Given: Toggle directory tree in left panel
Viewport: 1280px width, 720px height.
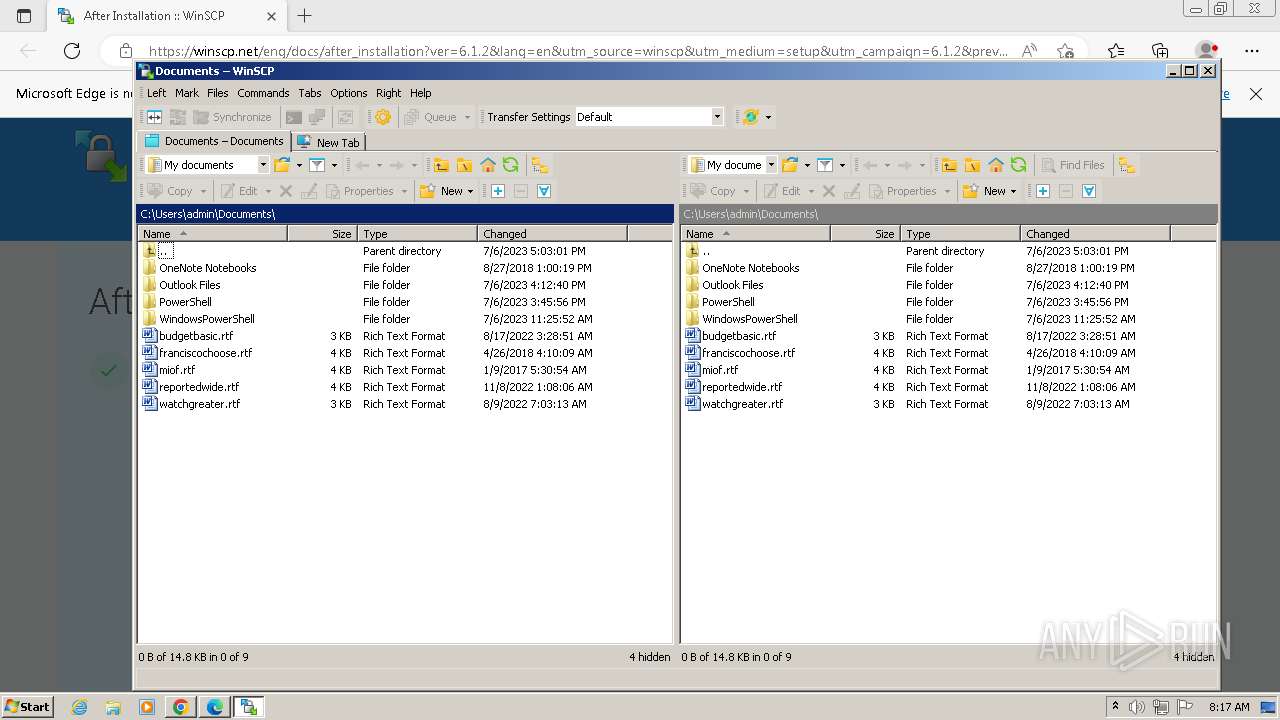Looking at the screenshot, I should (x=540, y=165).
